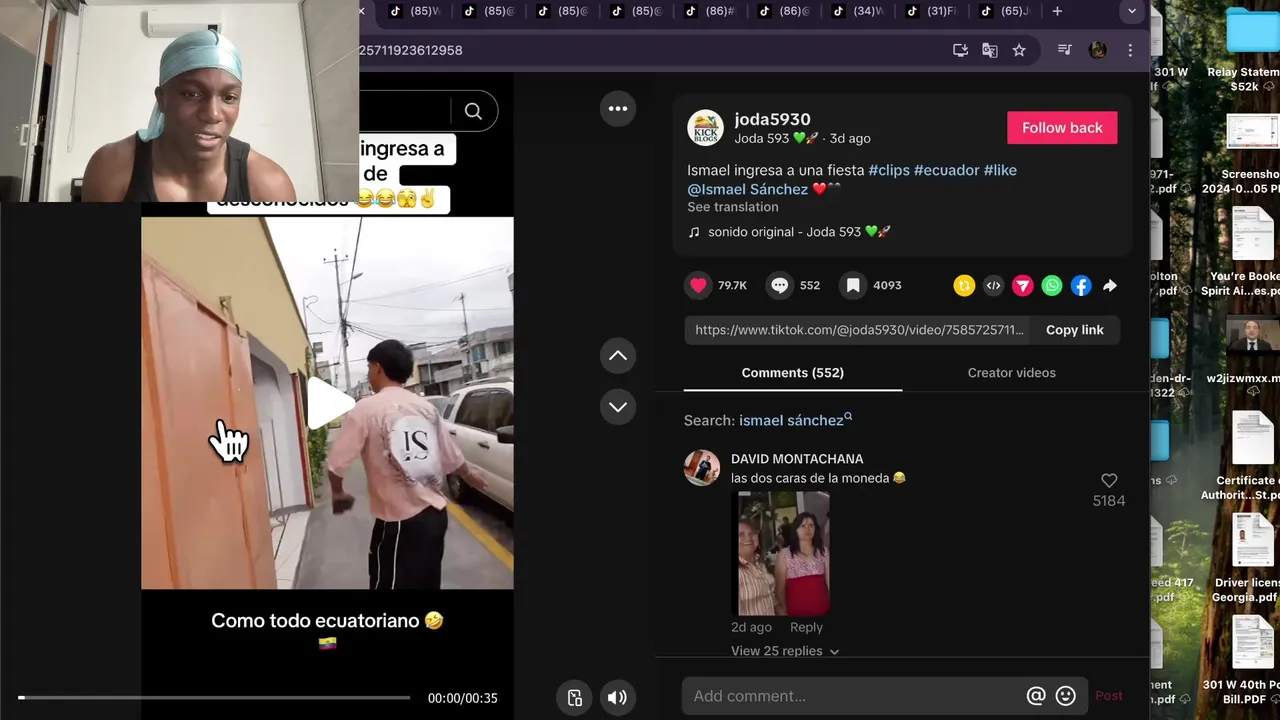Go to previous video with up arrow
Screen dimensions: 1280x720
pos(618,355)
